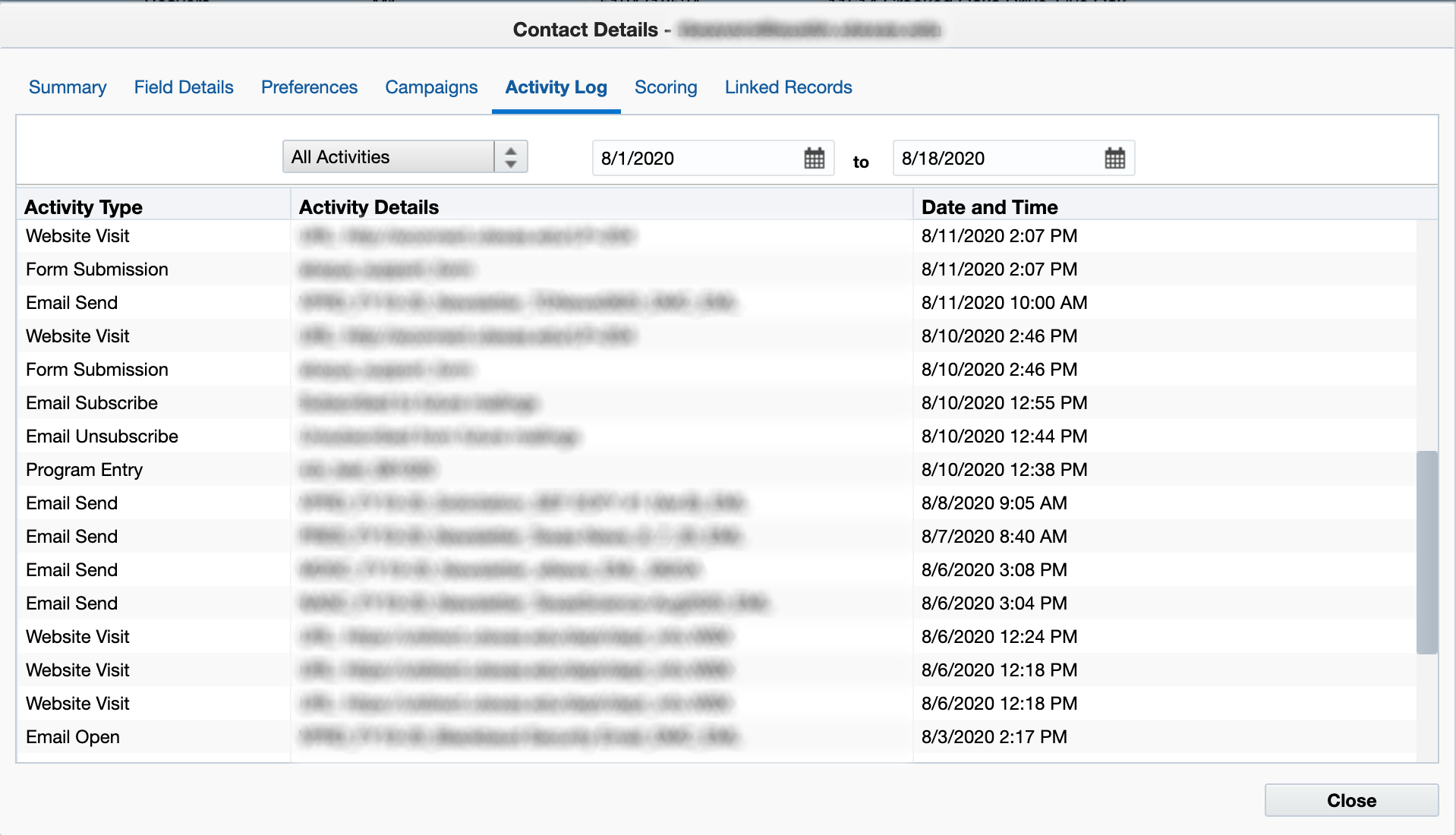Open the start date calendar picker
The width and height of the screenshot is (1456, 835).
coord(815,158)
